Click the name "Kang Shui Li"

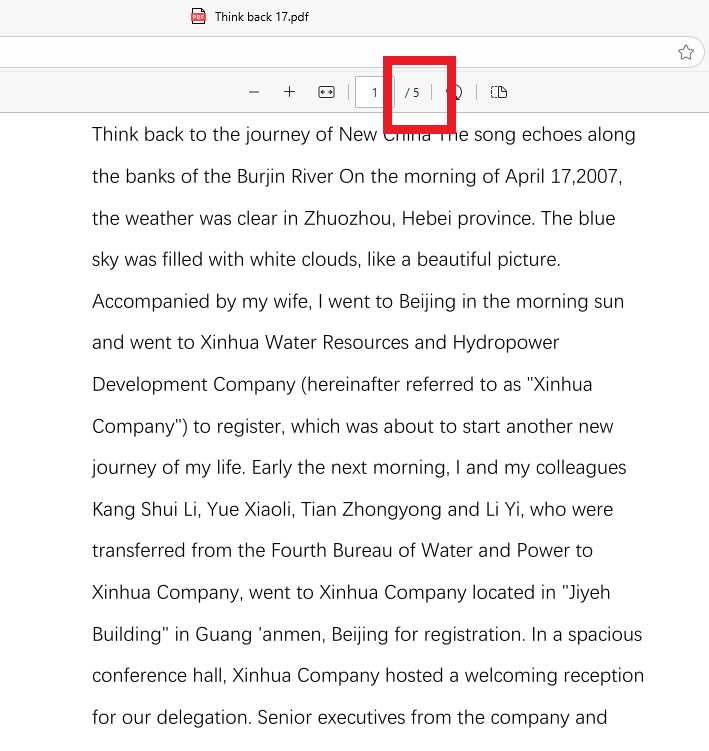pyautogui.click(x=145, y=510)
